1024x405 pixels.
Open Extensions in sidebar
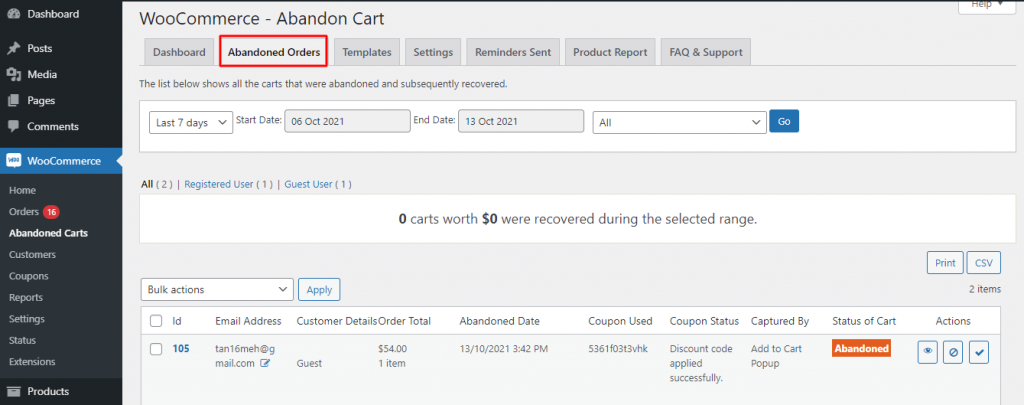click(32, 361)
